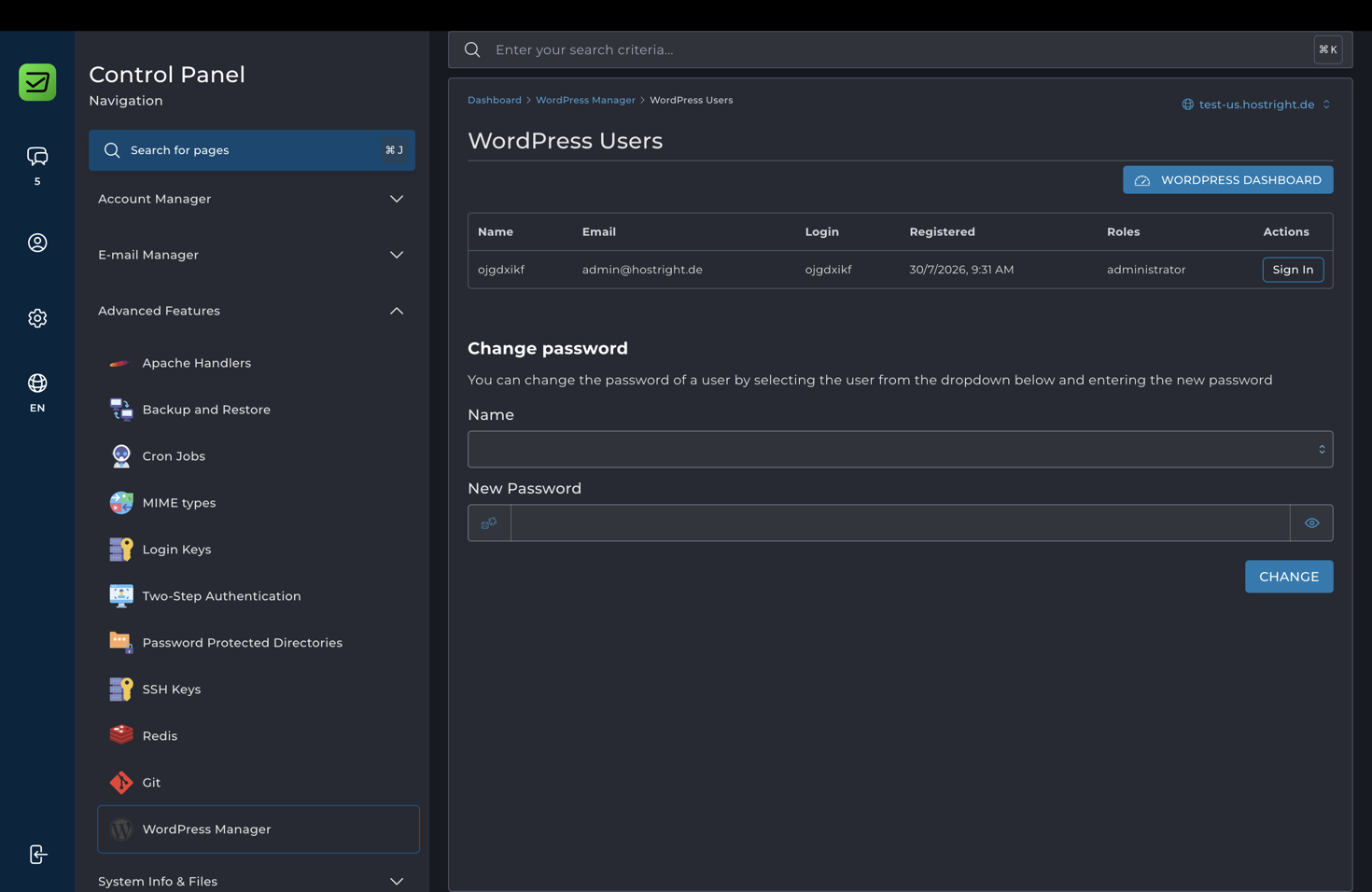Click the logout icon at sidebar bottom
Image resolution: width=1372 pixels, height=892 pixels.
tap(37, 855)
